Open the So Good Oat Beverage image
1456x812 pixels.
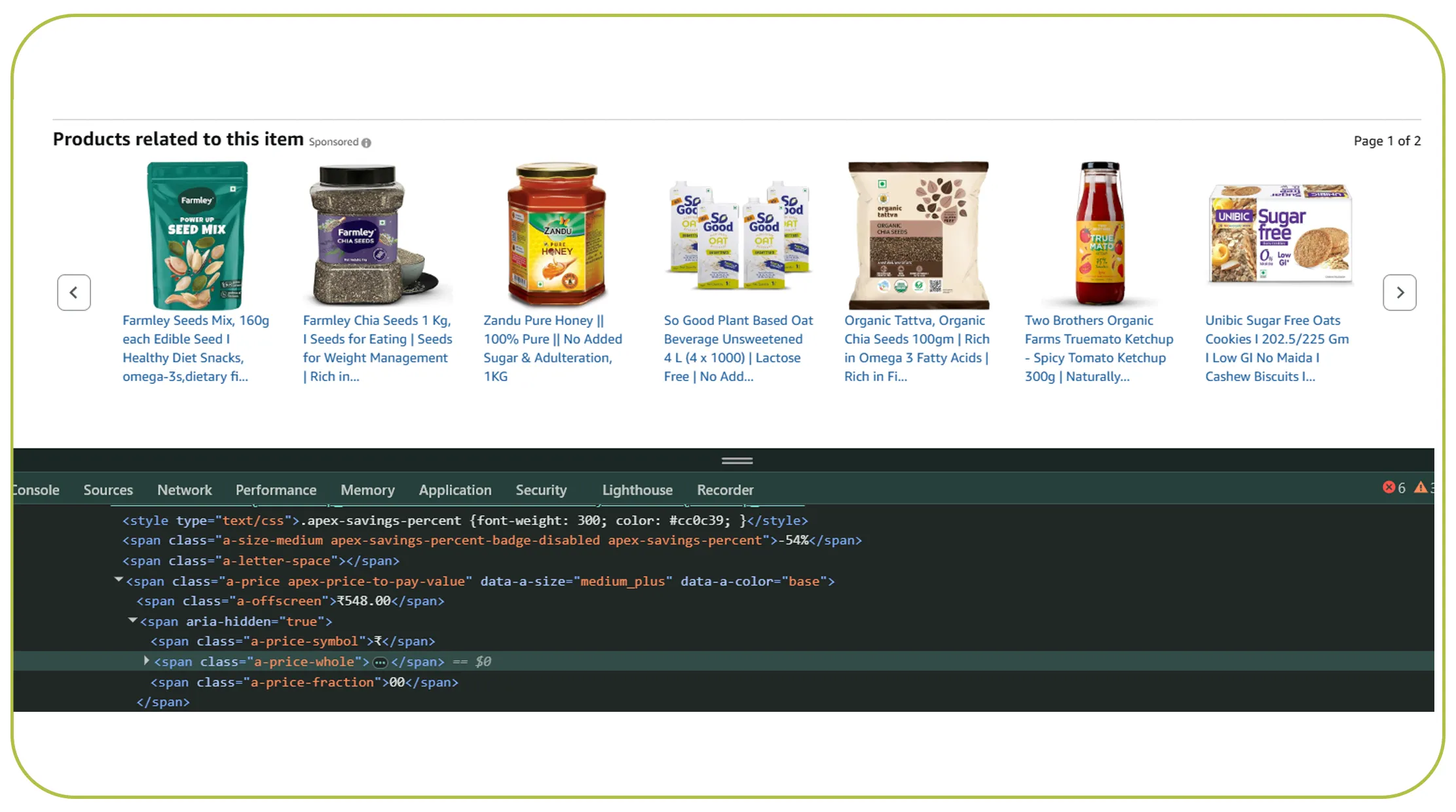pos(739,235)
